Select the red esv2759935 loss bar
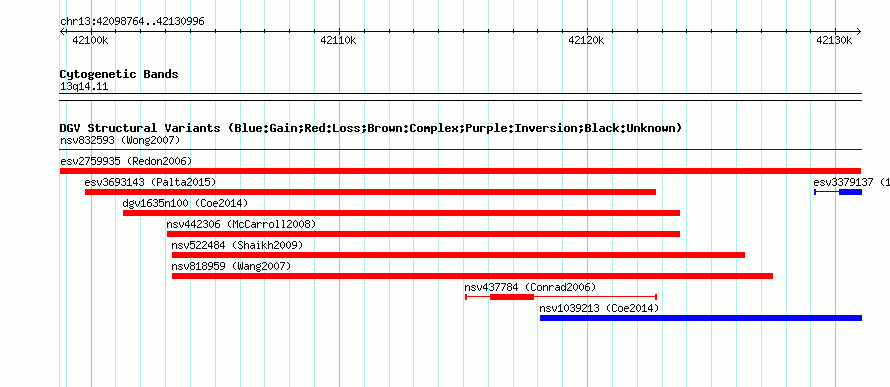 (x=461, y=171)
